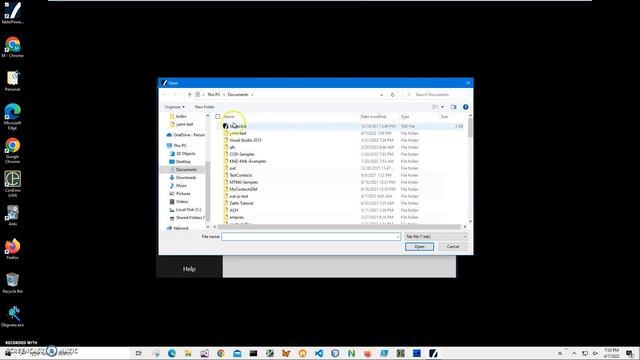
Task: Click the Help tab behind dialog
Action: (189, 269)
